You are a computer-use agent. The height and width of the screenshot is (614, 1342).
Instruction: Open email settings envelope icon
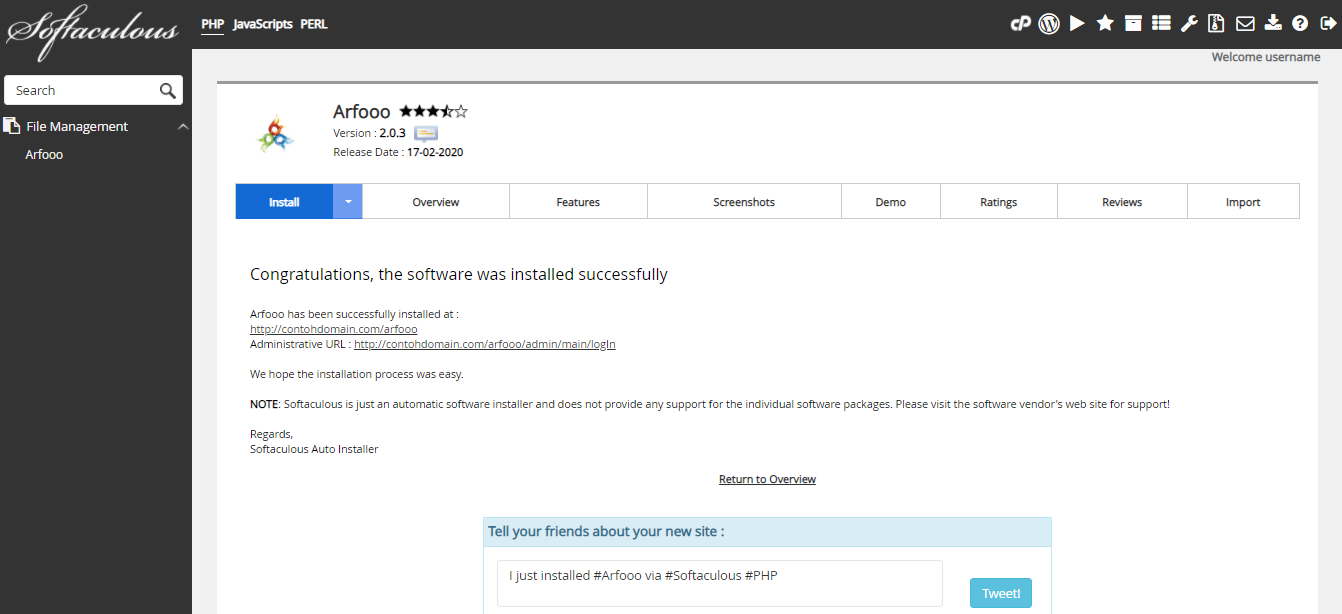(x=1245, y=23)
